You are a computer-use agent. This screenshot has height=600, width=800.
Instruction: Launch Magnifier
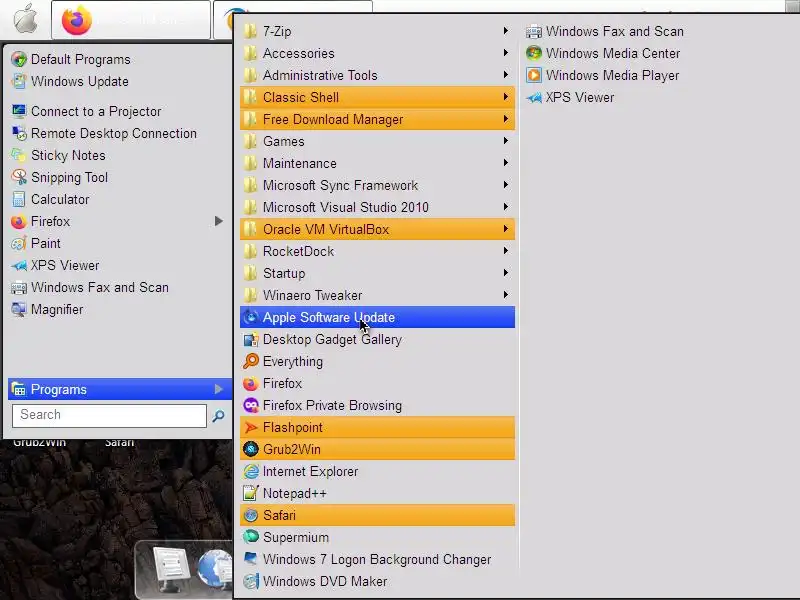(x=118, y=309)
